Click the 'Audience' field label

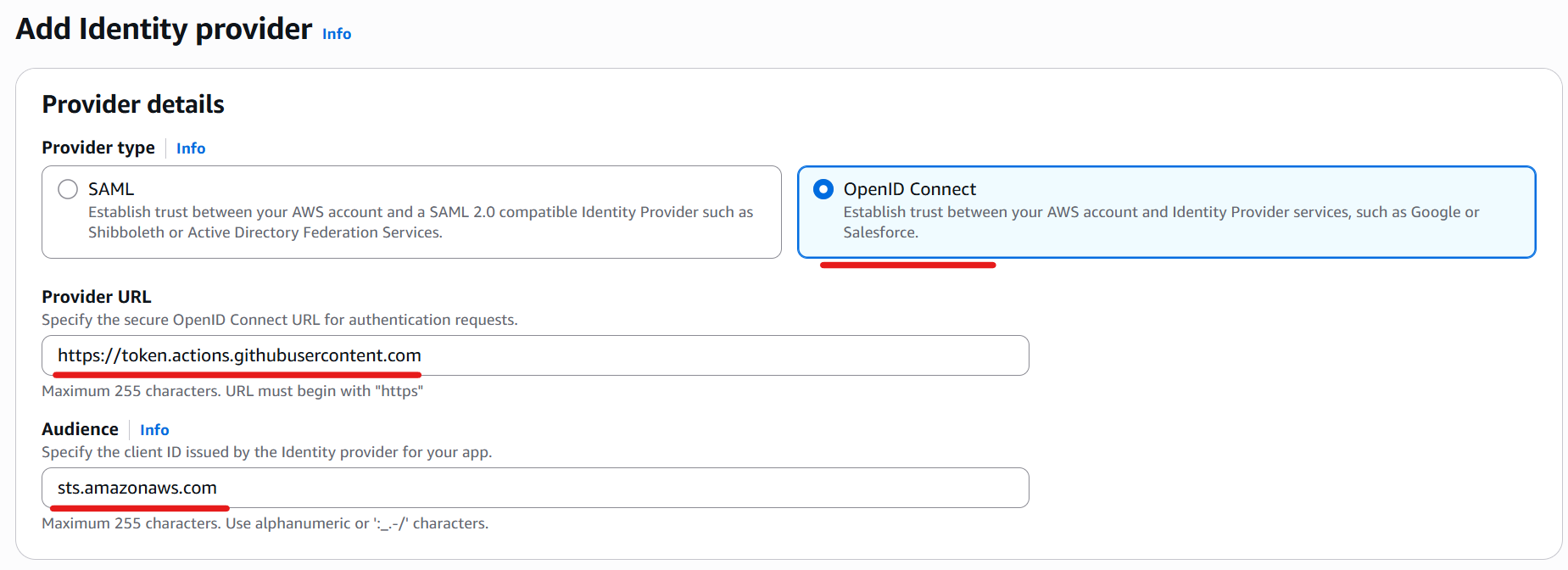pos(81,429)
